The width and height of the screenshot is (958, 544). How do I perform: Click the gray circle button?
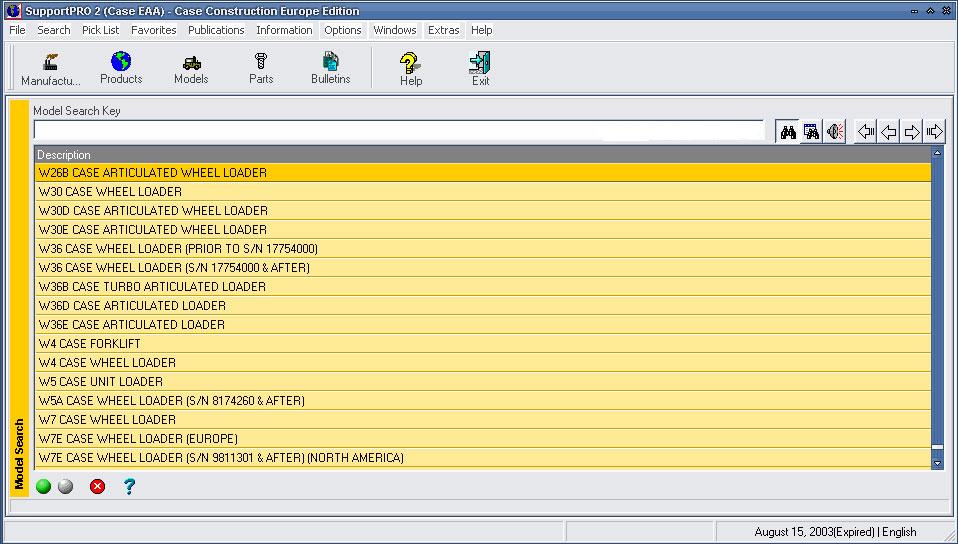[x=65, y=487]
